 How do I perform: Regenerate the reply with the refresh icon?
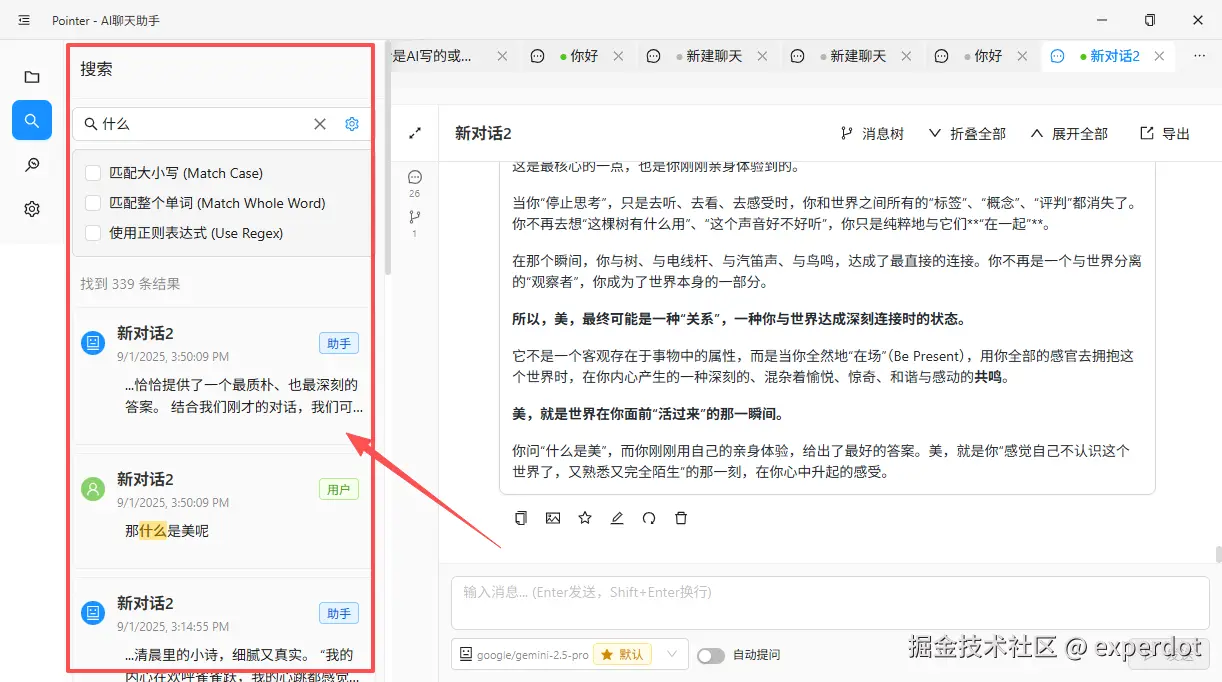pos(649,518)
